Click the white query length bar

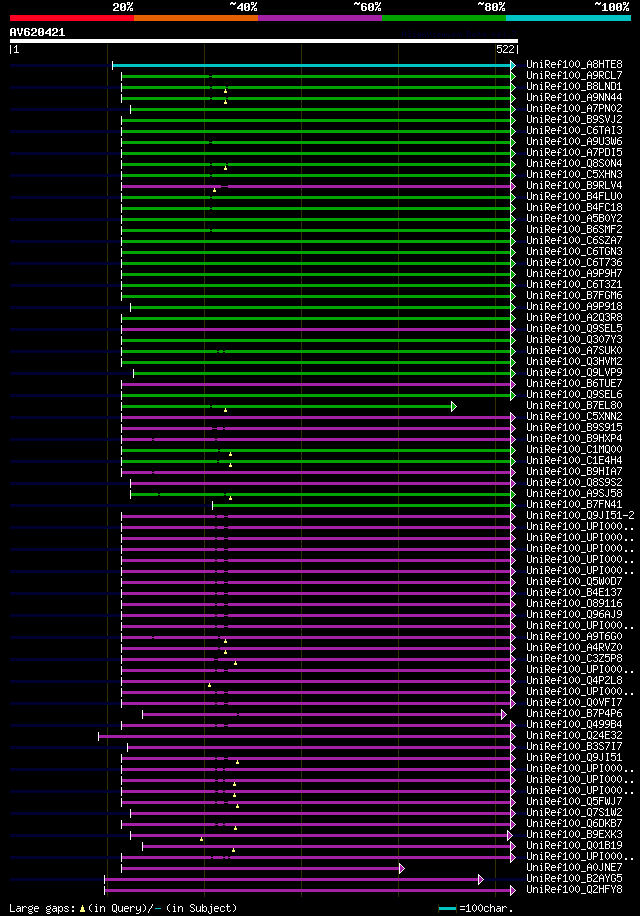(x=263, y=41)
